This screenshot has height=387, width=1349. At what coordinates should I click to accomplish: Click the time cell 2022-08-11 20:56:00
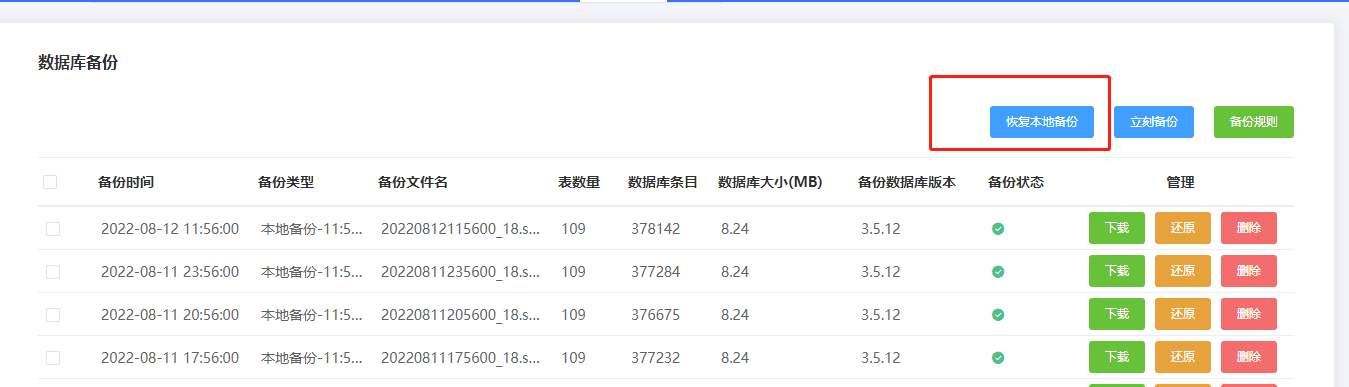(x=170, y=315)
